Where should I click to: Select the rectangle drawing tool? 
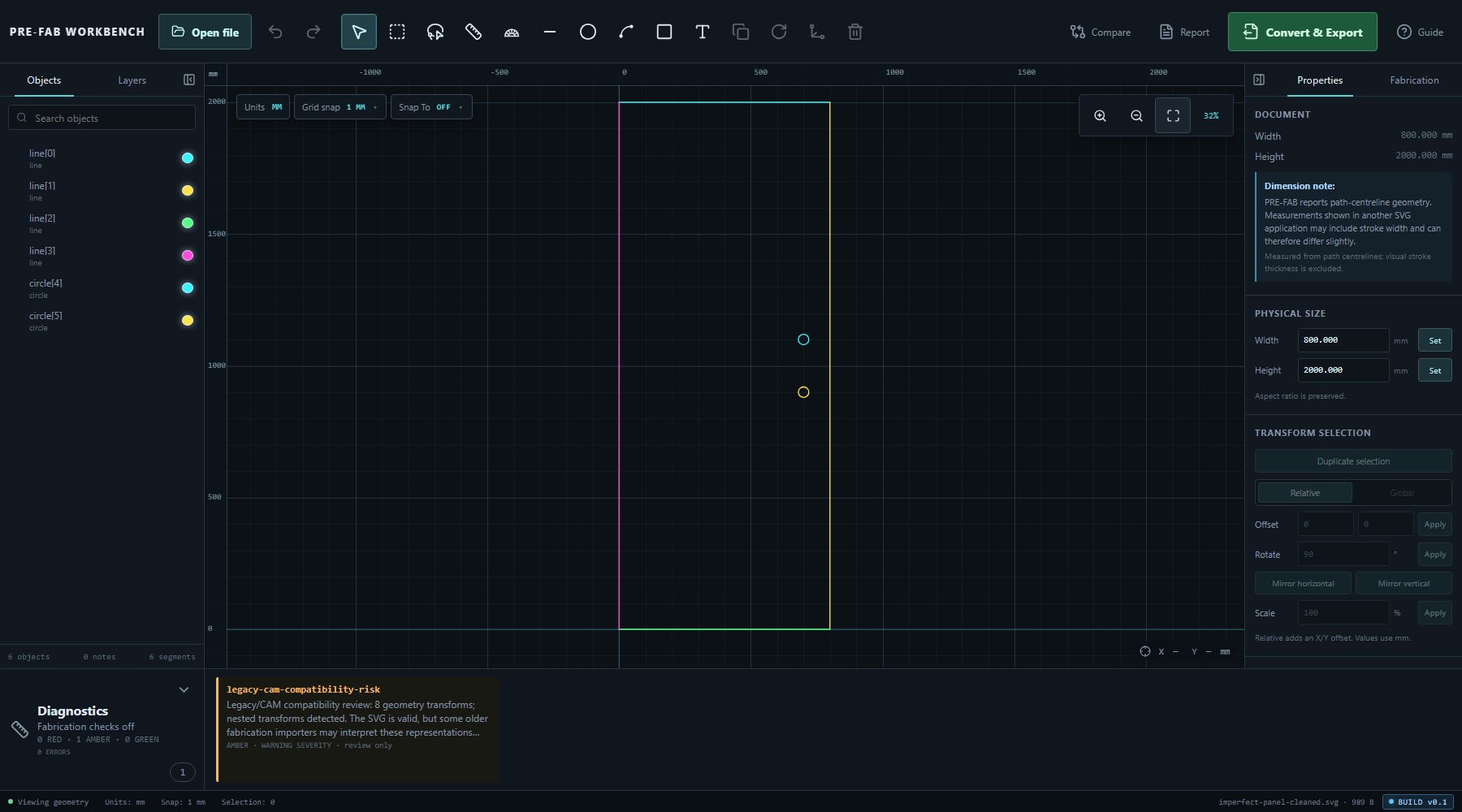664,32
